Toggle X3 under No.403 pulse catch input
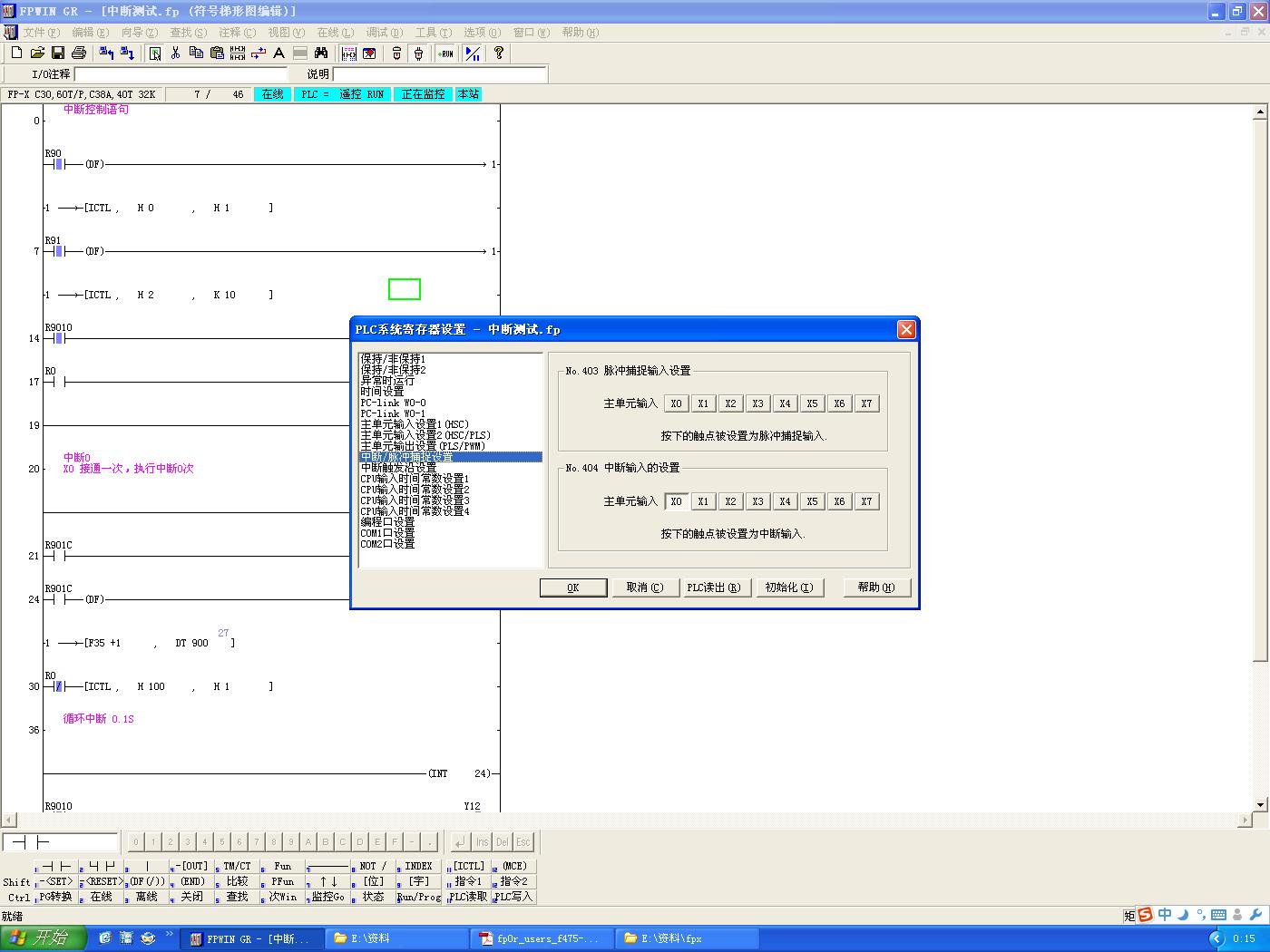The height and width of the screenshot is (952, 1270). click(757, 403)
